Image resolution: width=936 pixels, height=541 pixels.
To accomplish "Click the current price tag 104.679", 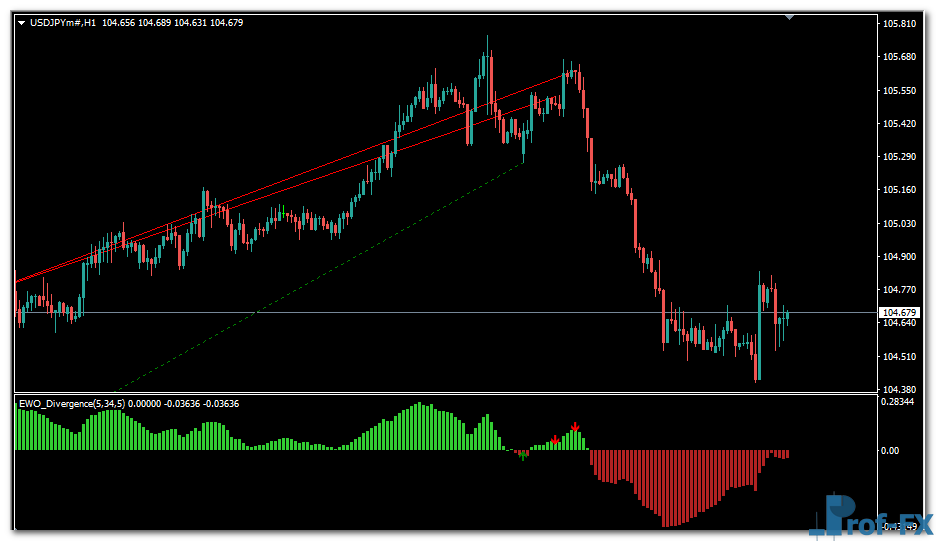I will pos(900,313).
